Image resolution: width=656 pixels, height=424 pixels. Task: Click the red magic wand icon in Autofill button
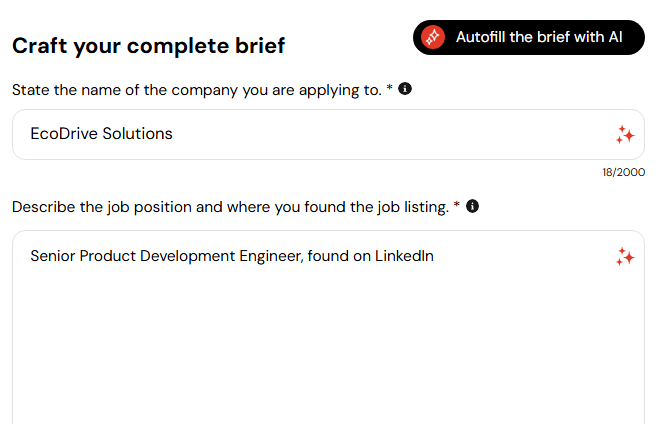[433, 37]
